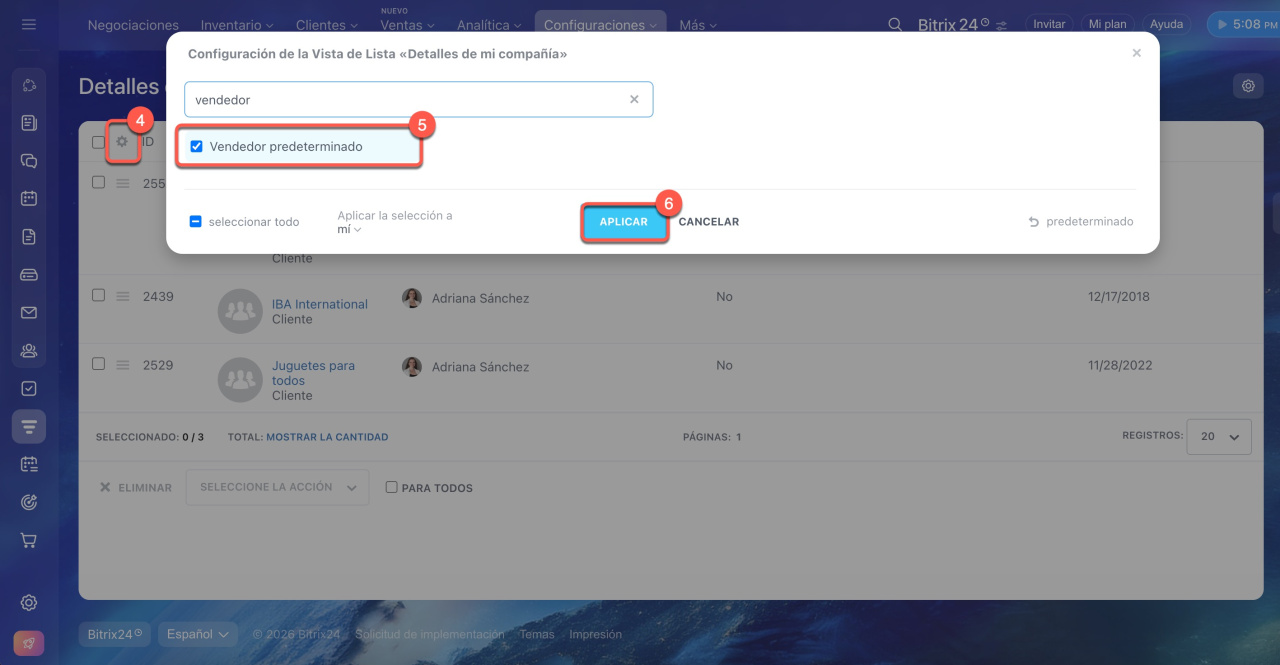
Task: Open the Español language dropdown
Action: point(197,634)
